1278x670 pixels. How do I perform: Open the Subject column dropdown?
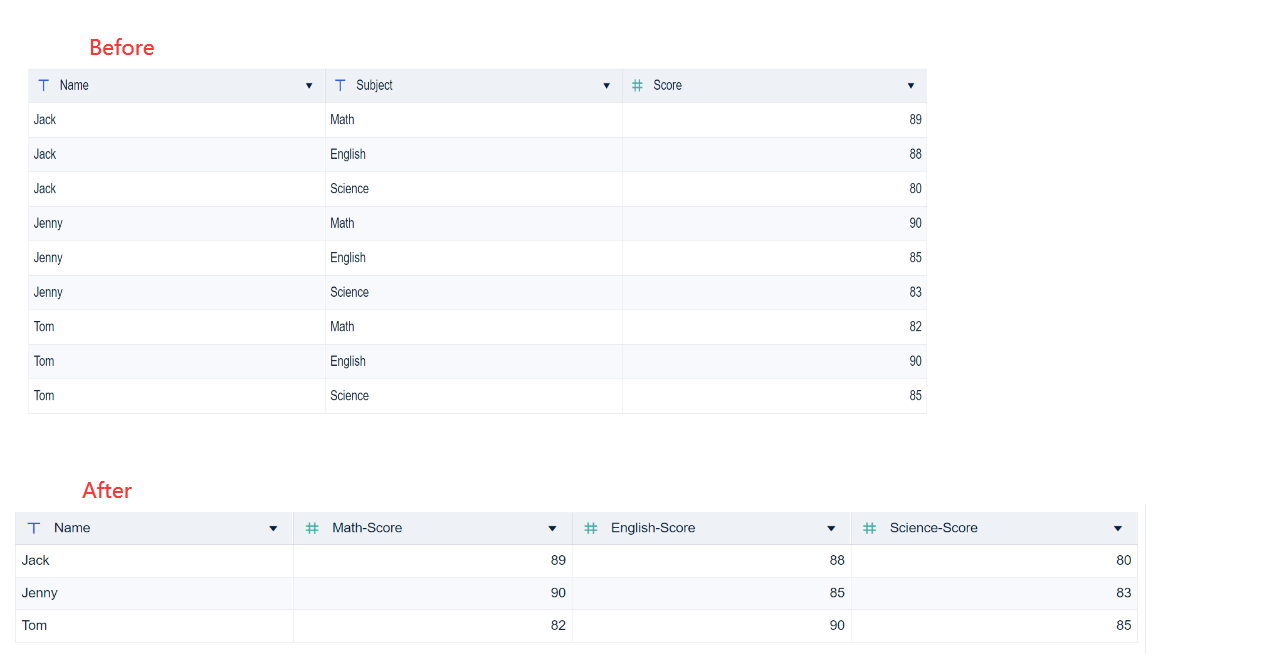pyautogui.click(x=607, y=85)
